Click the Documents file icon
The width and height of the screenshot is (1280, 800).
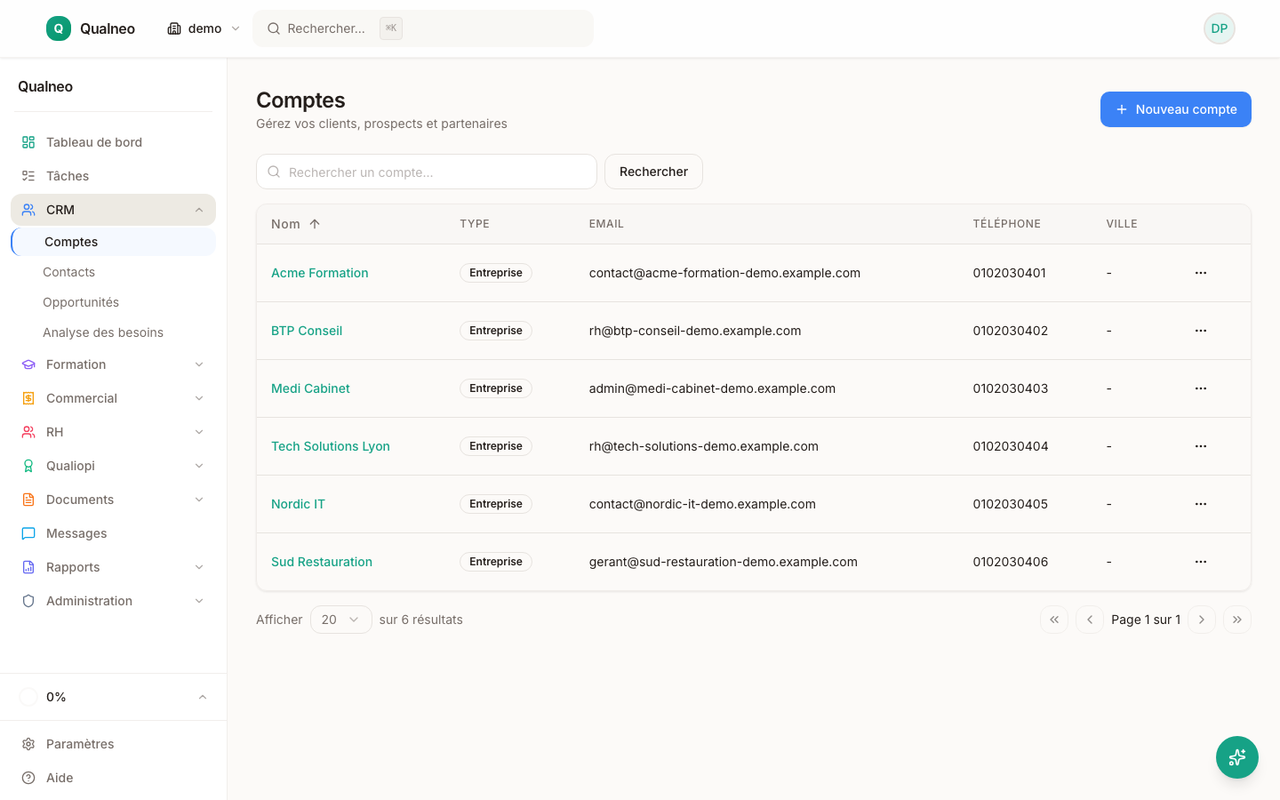point(28,500)
